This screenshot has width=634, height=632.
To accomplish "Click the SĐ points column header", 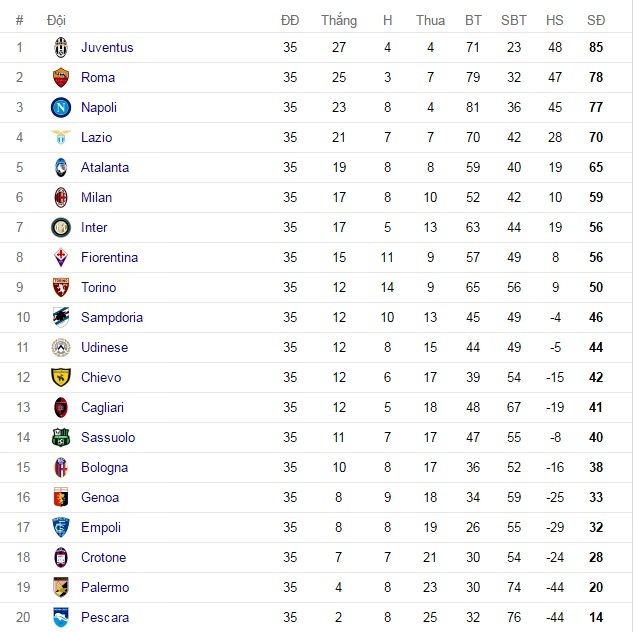I will click(596, 20).
